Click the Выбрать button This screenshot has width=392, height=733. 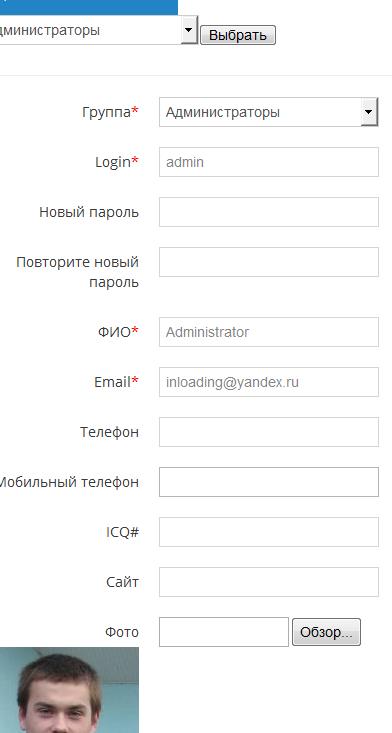click(238, 35)
